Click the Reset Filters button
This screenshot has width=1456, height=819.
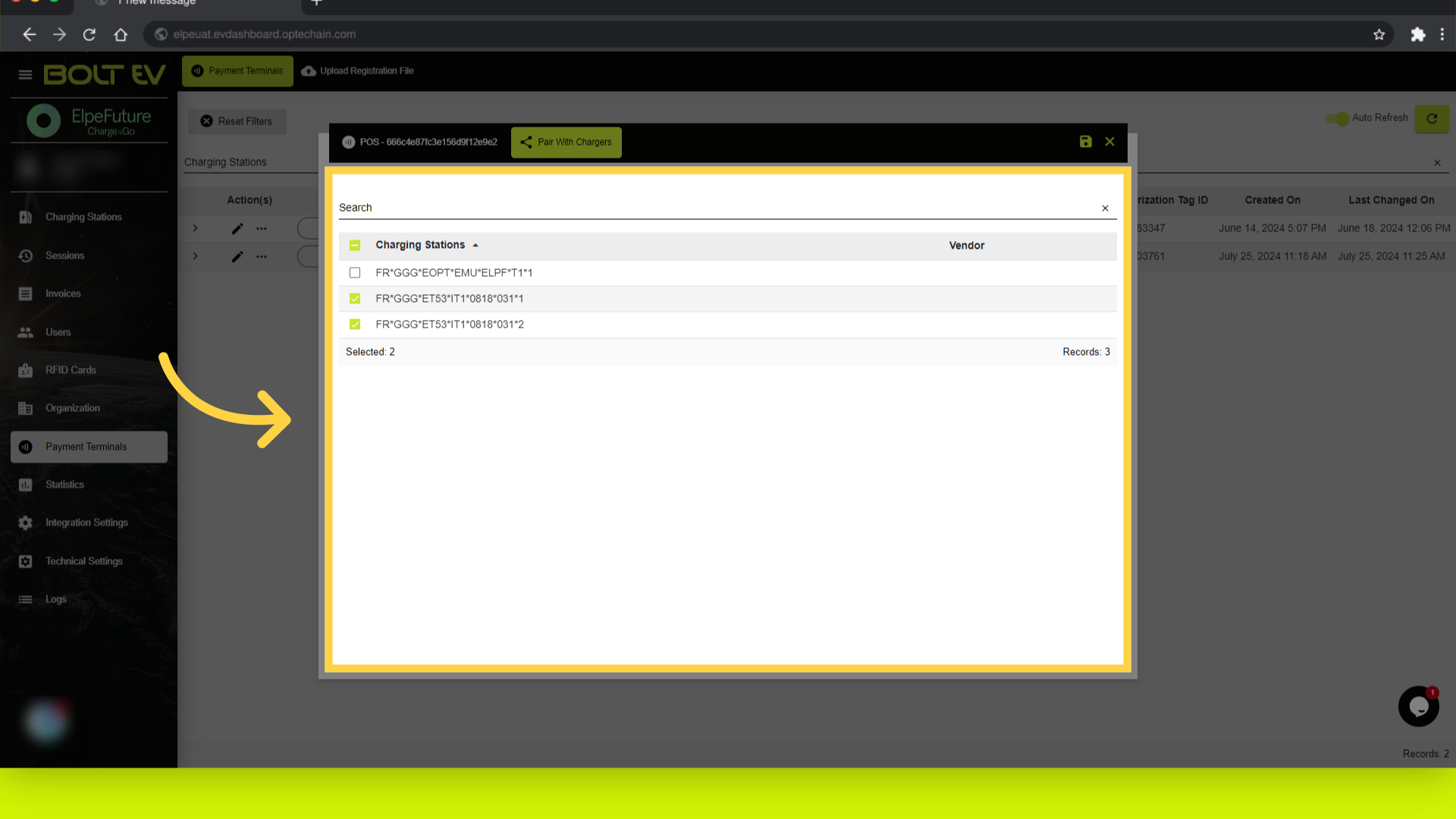tap(237, 121)
